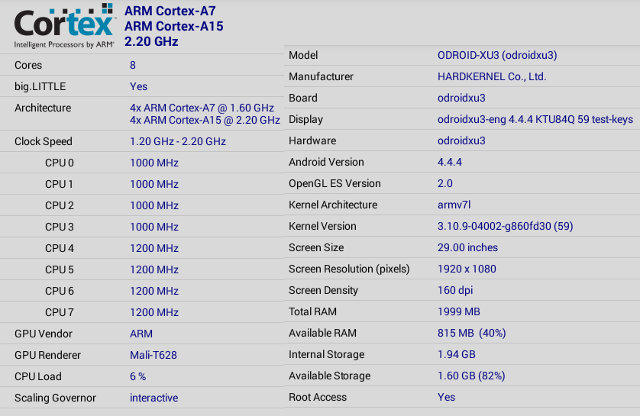
Task: Click the Available RAM value '815 MB (40%)'
Action: pyautogui.click(x=472, y=333)
